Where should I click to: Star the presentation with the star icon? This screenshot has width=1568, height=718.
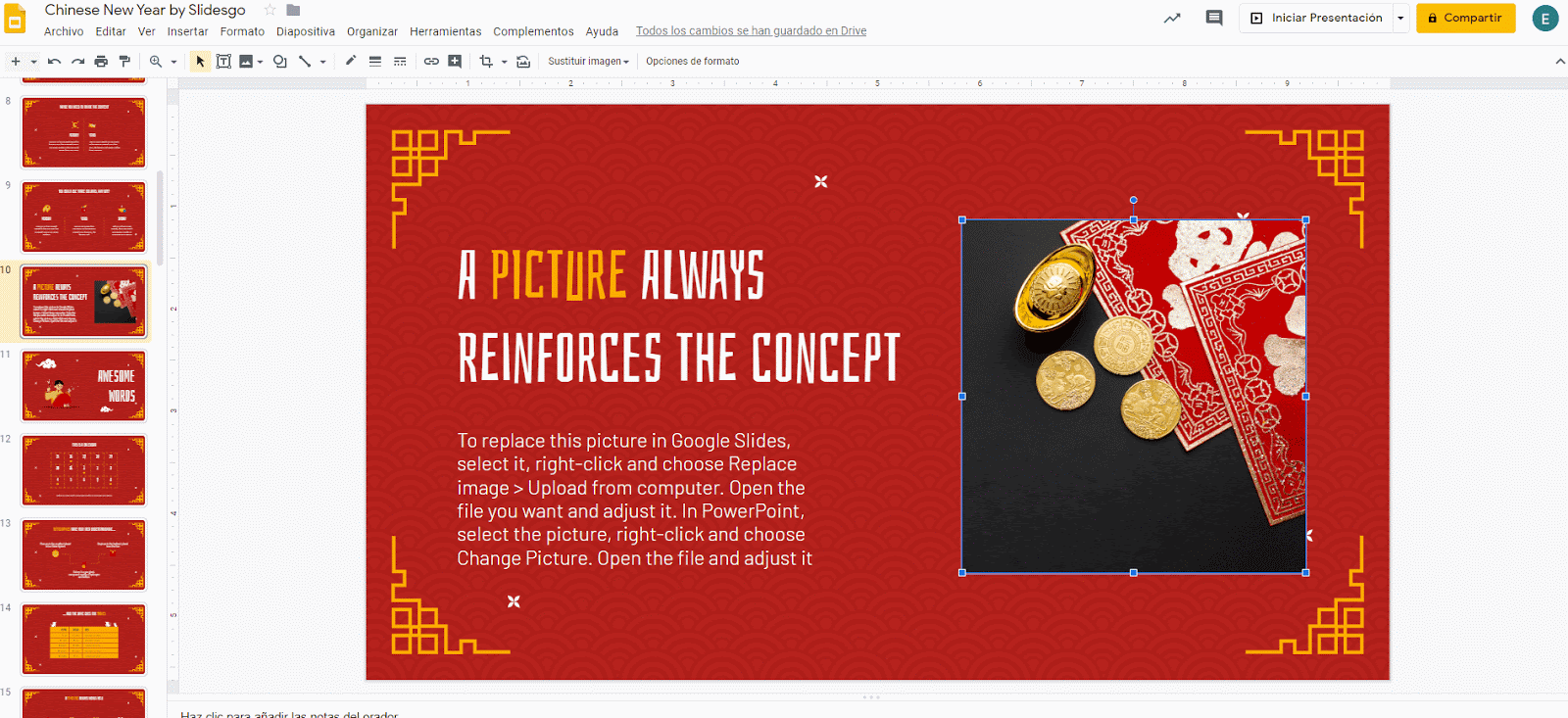click(x=269, y=10)
